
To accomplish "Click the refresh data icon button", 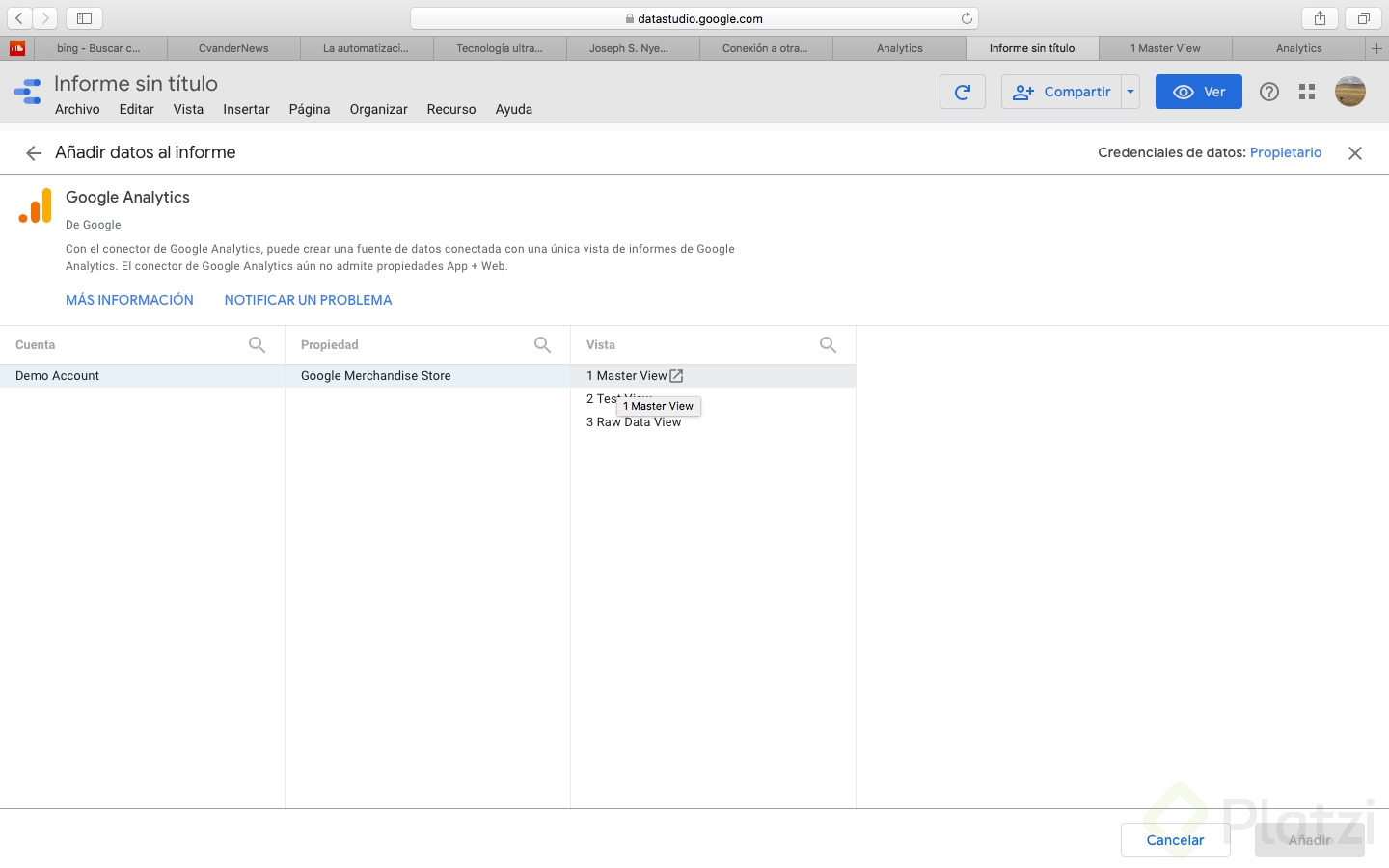I will click(x=962, y=93).
